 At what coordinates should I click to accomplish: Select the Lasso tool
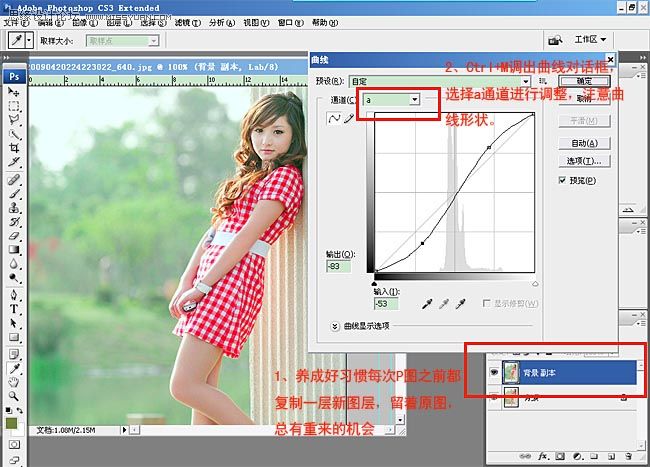(14, 120)
